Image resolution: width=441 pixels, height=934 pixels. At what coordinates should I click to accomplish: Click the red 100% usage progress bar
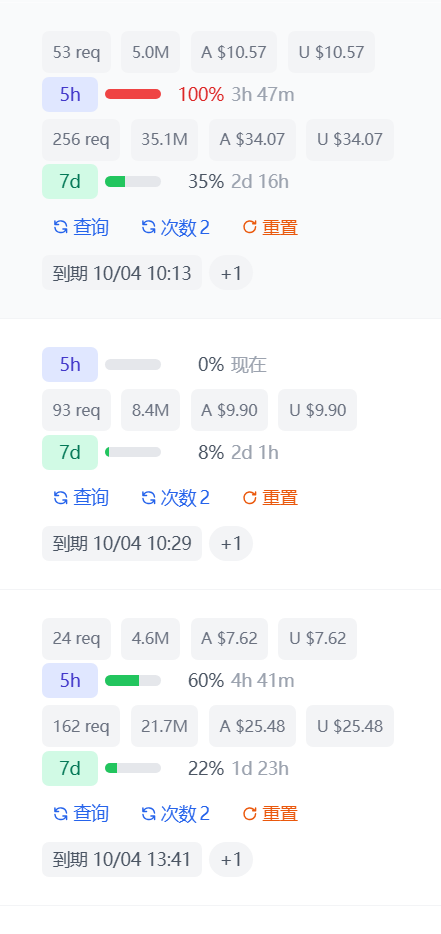pos(133,94)
